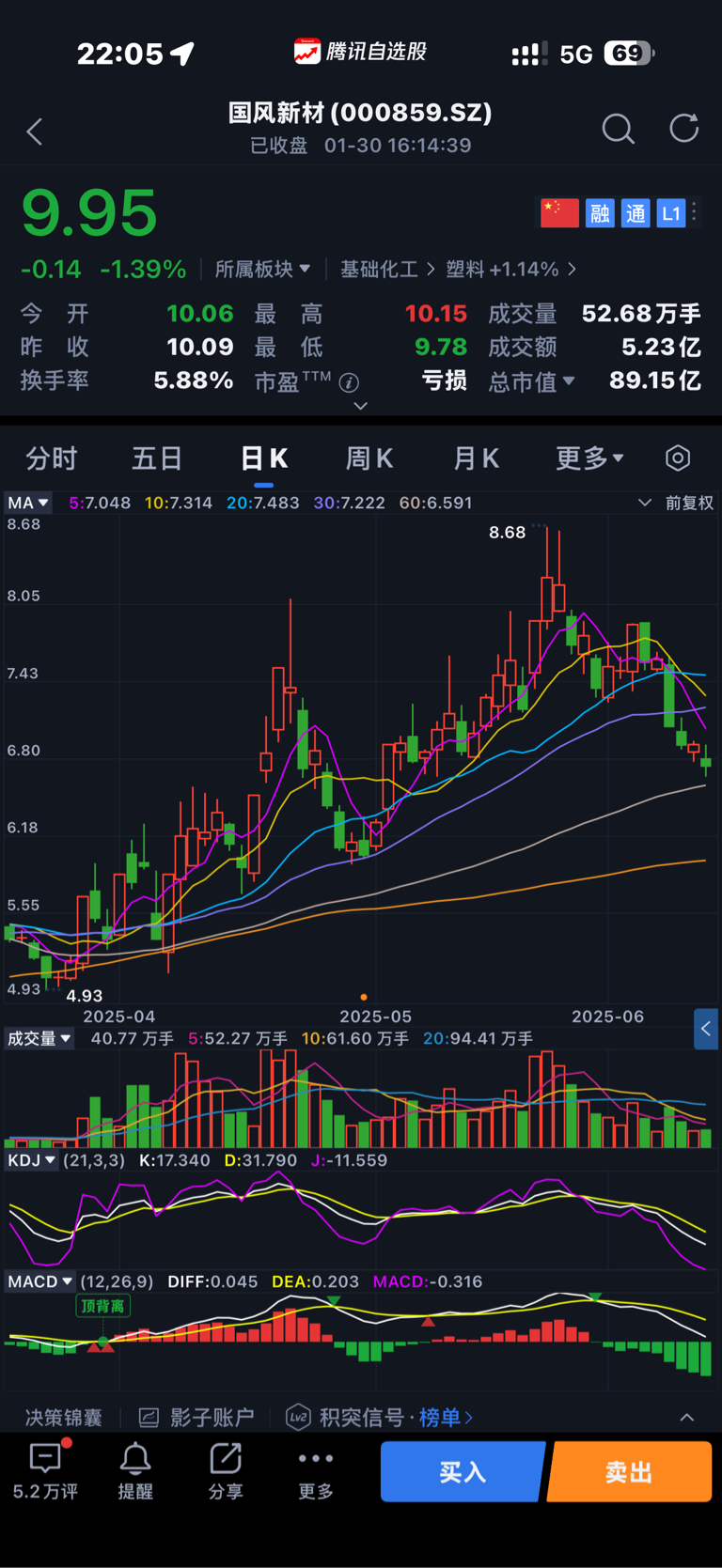722x1568 pixels.
Task: Change the MA indicator dropdown
Action: coord(28,503)
